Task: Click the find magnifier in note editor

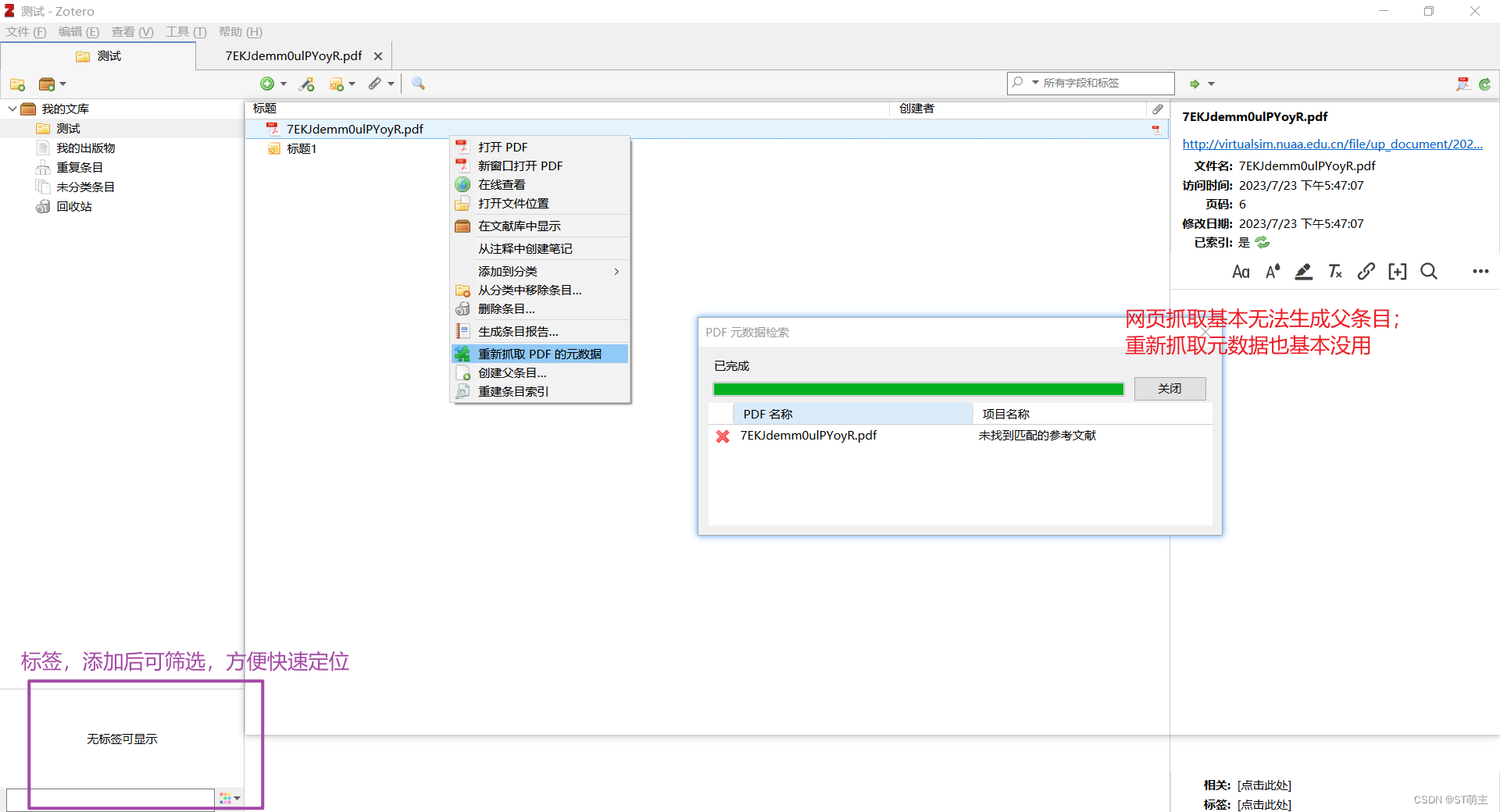Action: 1429,272
